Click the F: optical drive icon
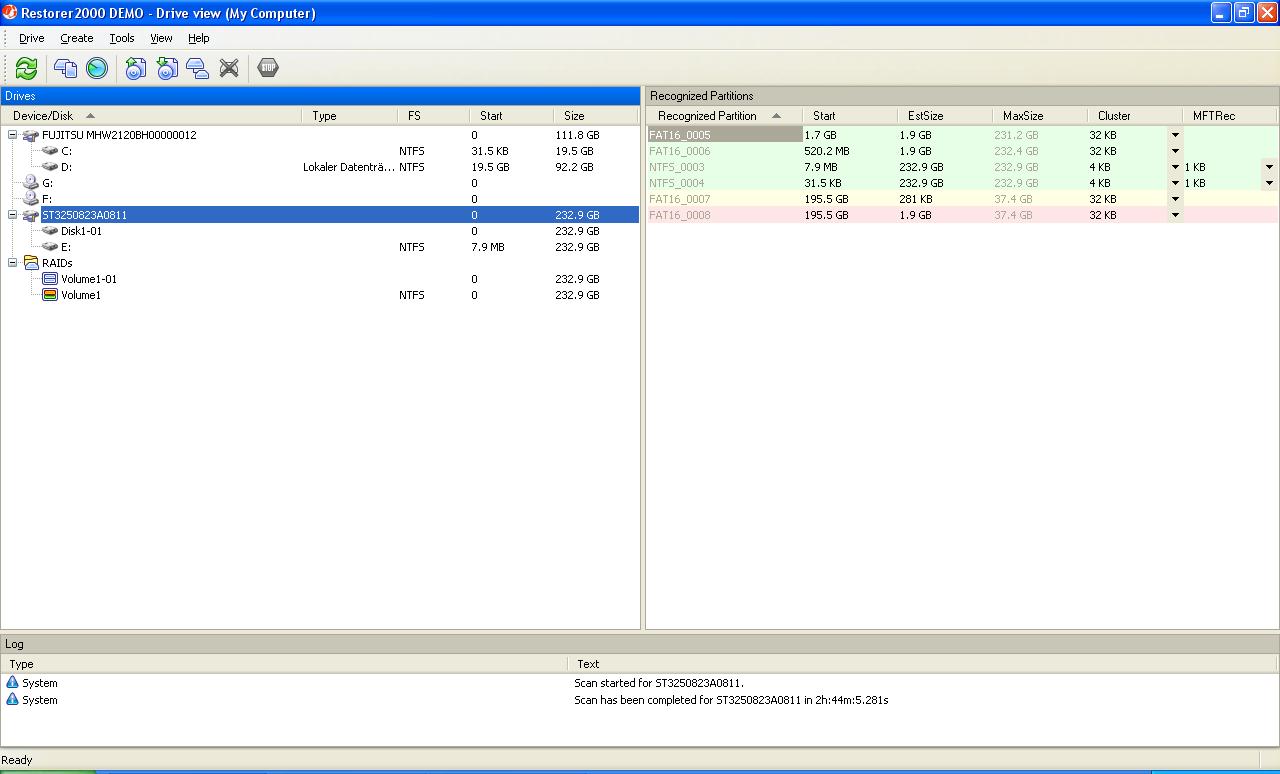The height and width of the screenshot is (774, 1280). (31, 199)
